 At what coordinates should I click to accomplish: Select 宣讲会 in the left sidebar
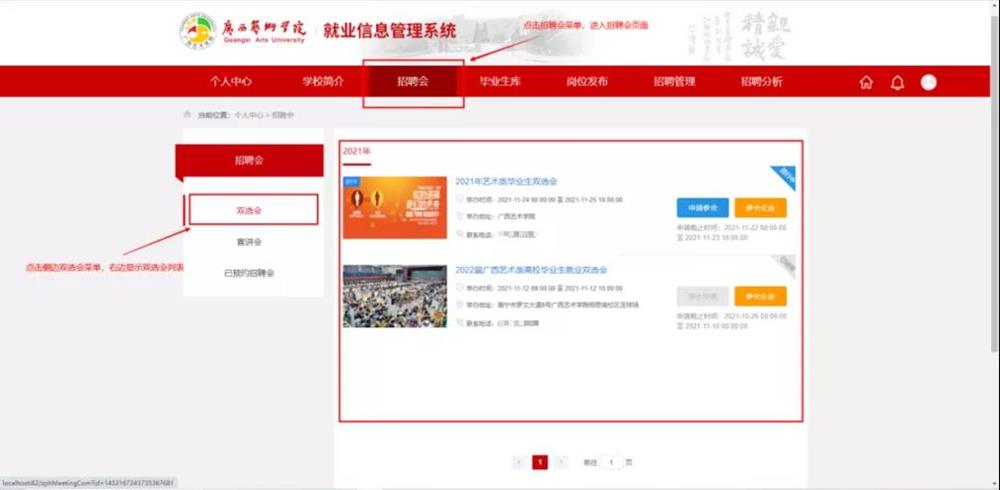click(250, 241)
